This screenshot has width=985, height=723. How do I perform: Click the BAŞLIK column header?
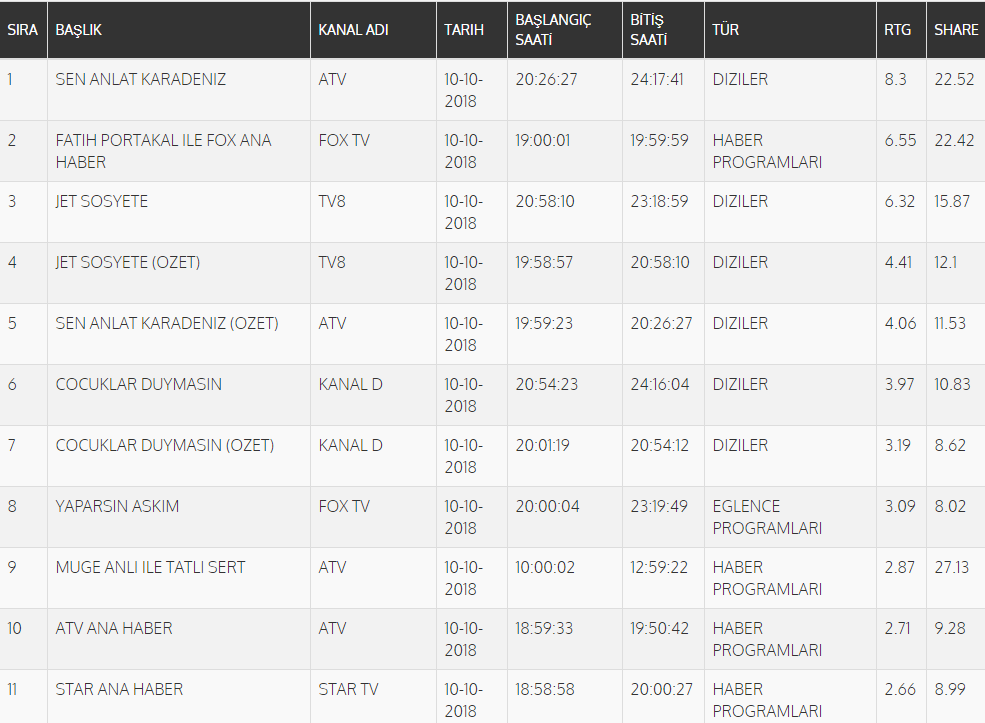(79, 30)
